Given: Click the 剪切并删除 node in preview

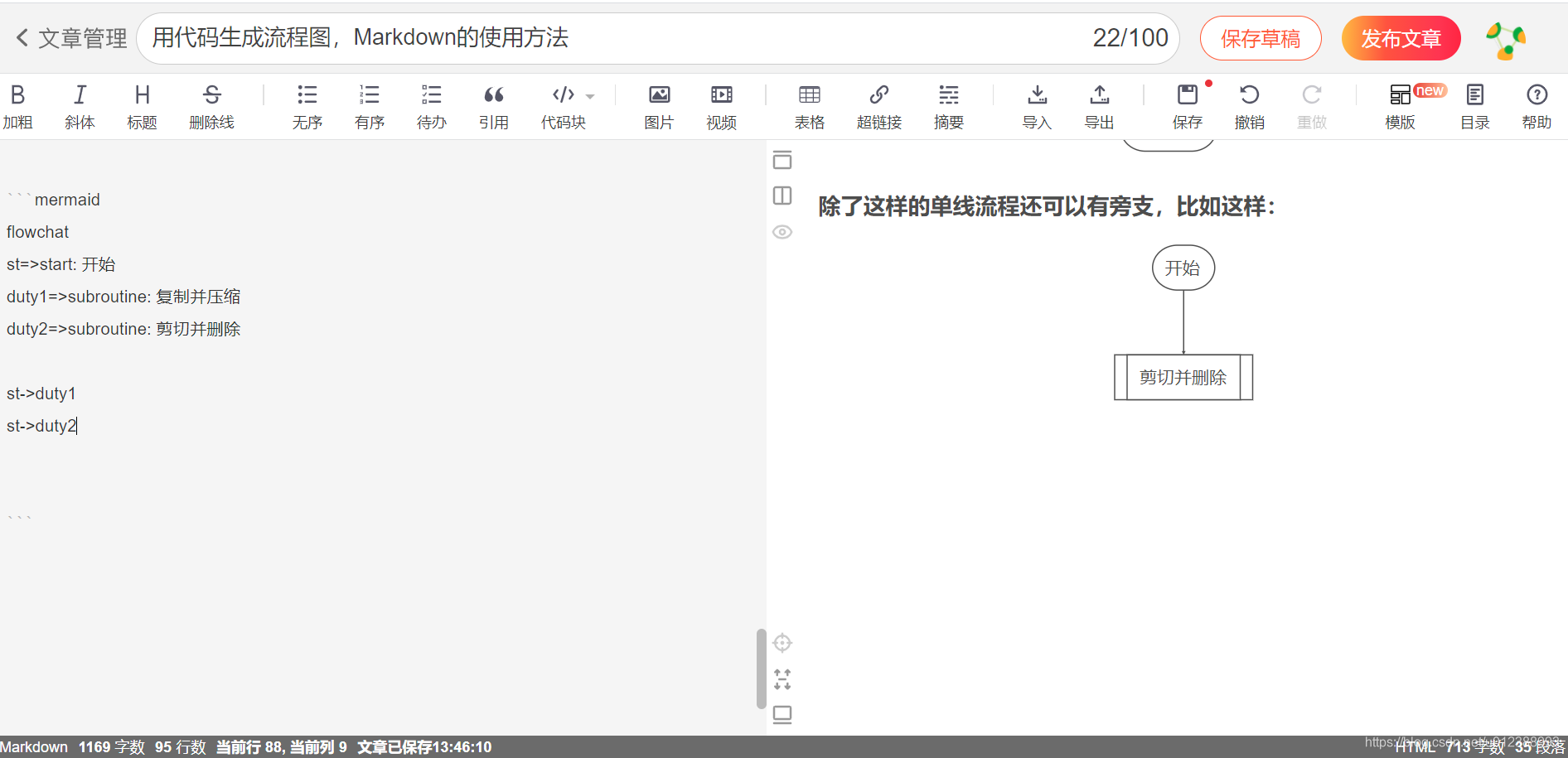Looking at the screenshot, I should [x=1183, y=377].
